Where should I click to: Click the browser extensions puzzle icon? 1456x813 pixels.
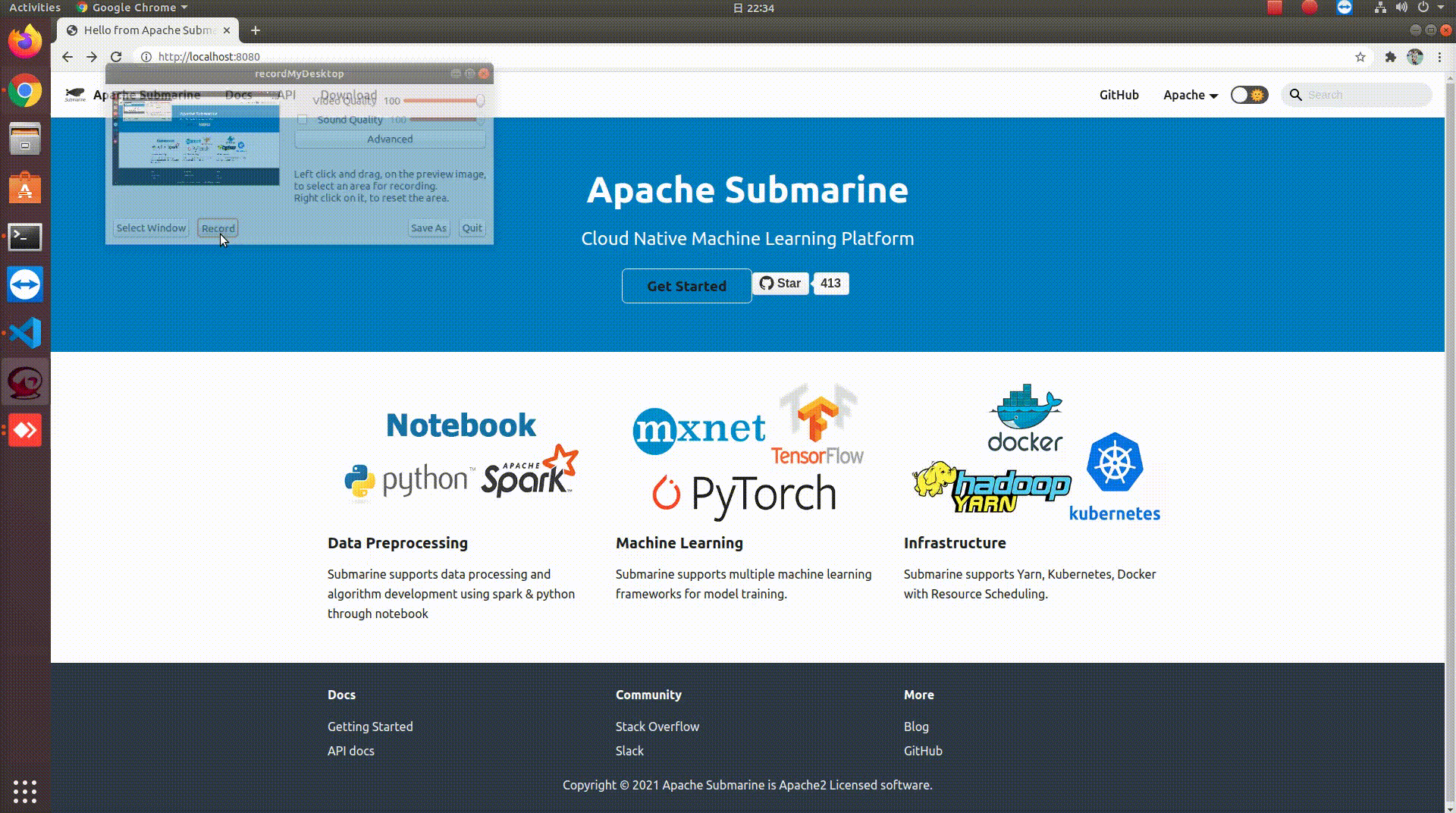[1392, 56]
